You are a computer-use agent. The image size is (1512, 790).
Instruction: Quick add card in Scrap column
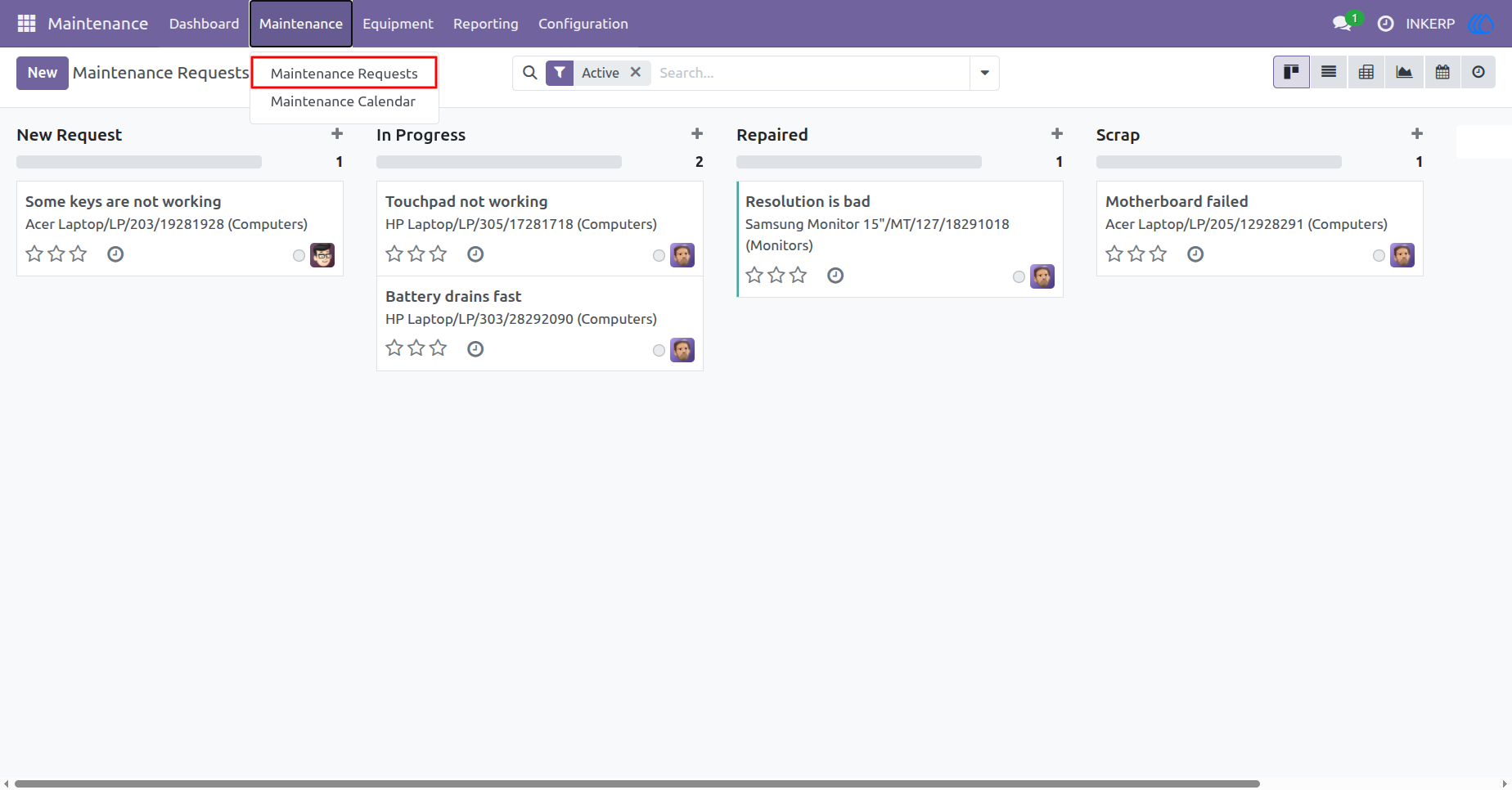click(x=1417, y=134)
